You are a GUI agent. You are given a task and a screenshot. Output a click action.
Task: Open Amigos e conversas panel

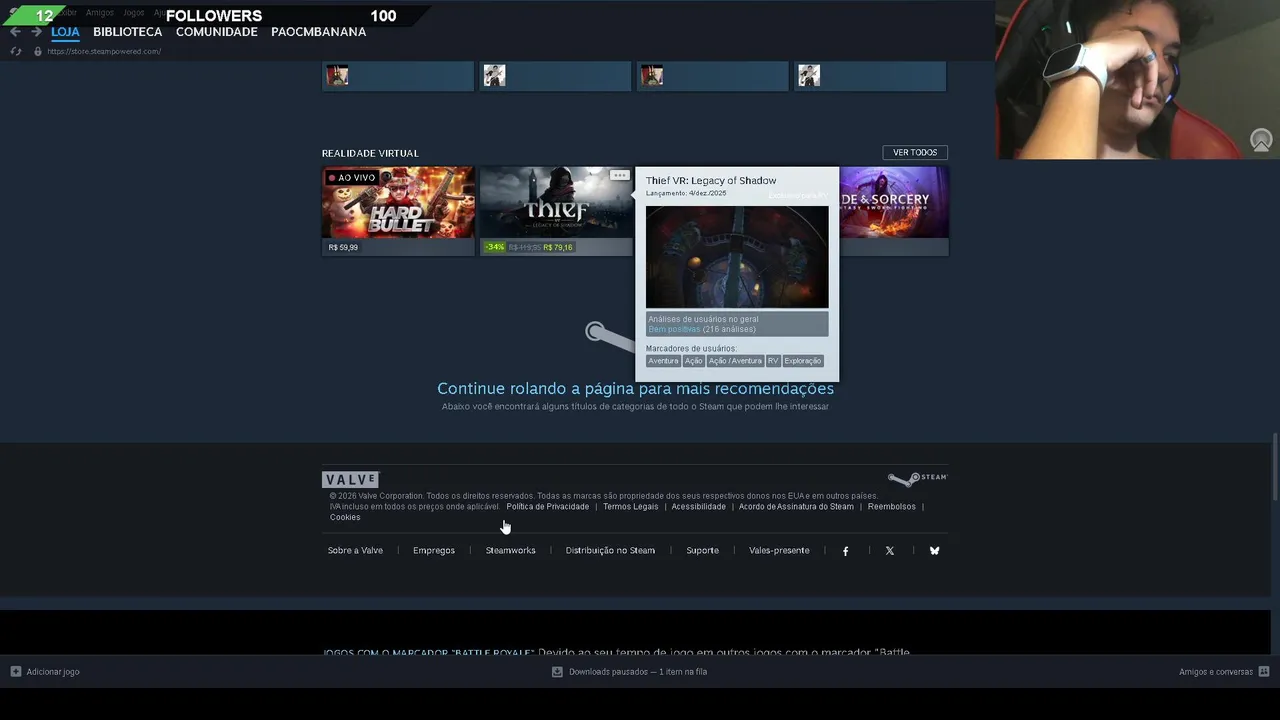(x=1216, y=672)
